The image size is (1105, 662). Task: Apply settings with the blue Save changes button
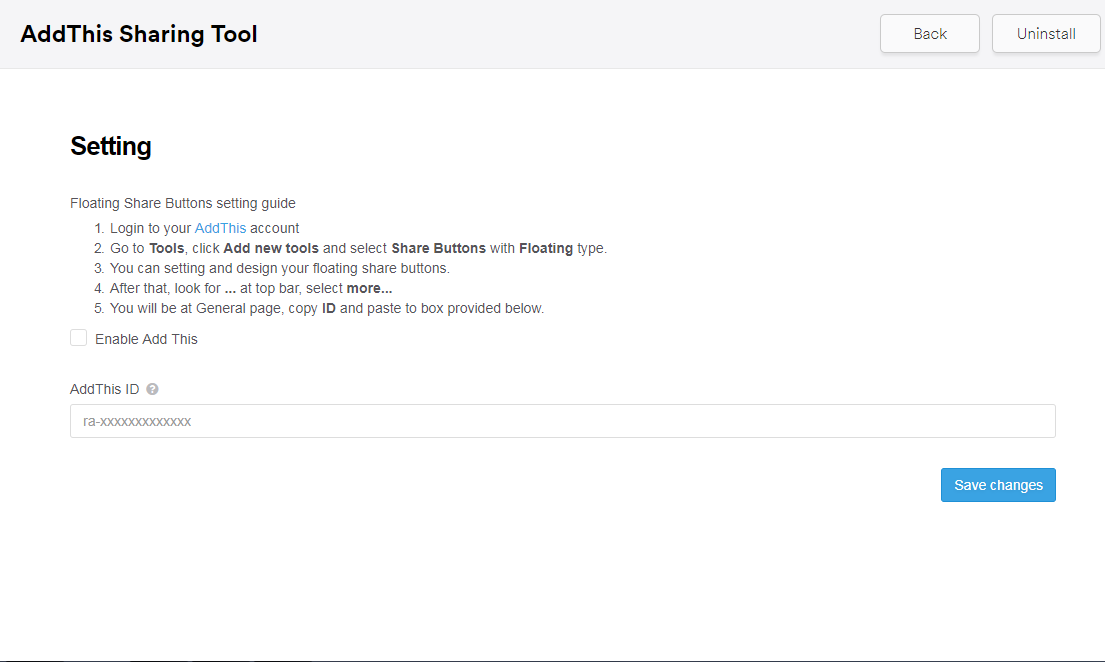[x=998, y=485]
